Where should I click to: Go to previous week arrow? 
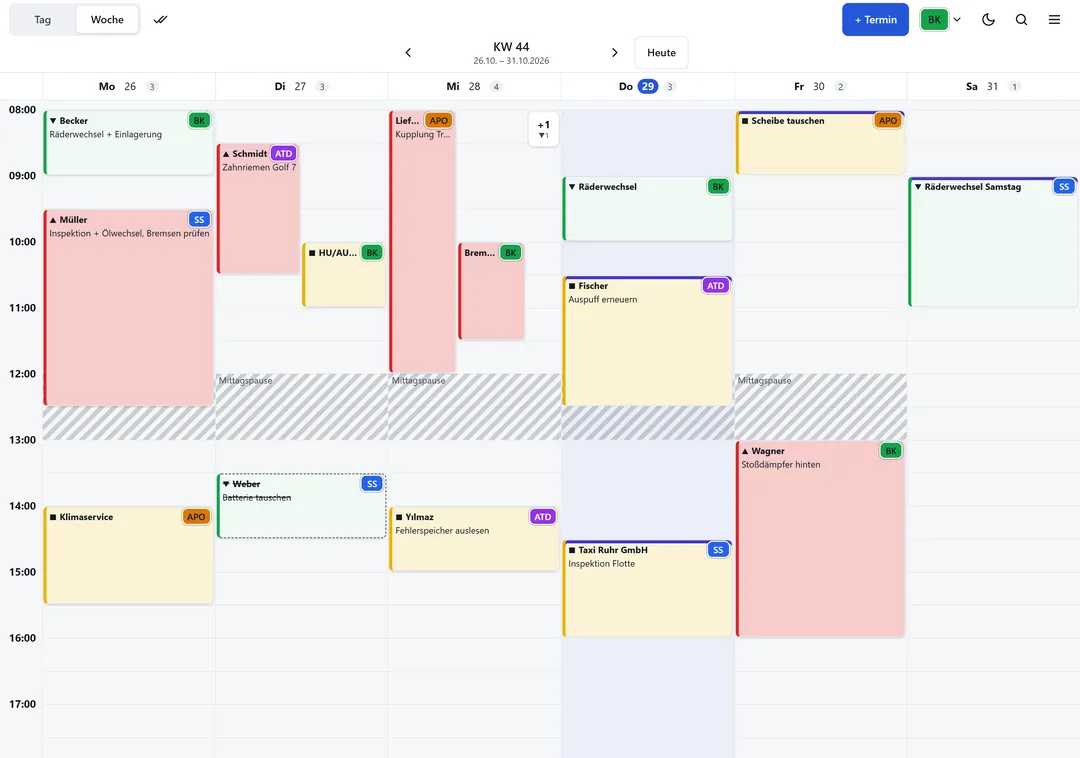click(x=408, y=52)
